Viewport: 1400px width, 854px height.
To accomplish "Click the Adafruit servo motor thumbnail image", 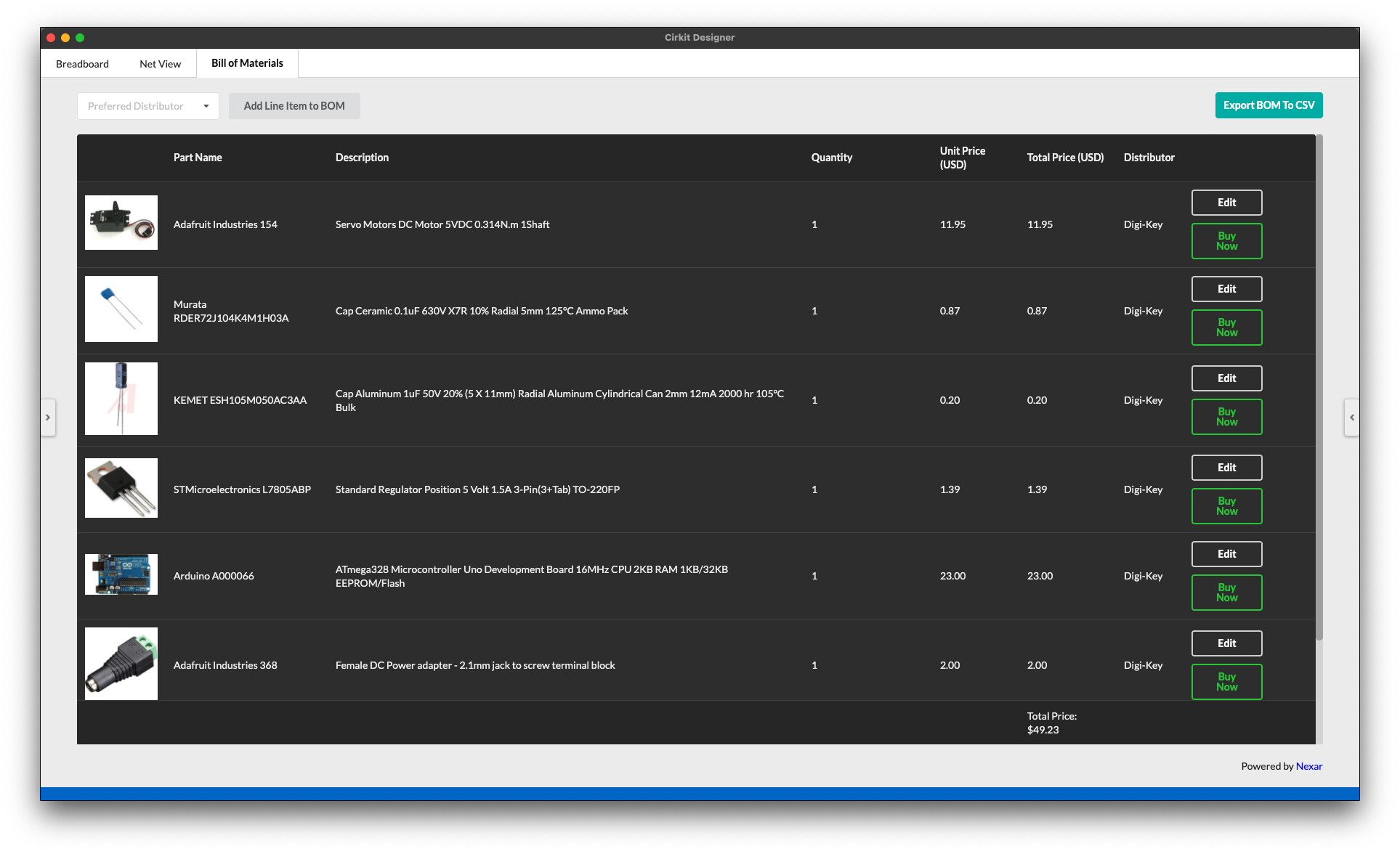I will [121, 222].
